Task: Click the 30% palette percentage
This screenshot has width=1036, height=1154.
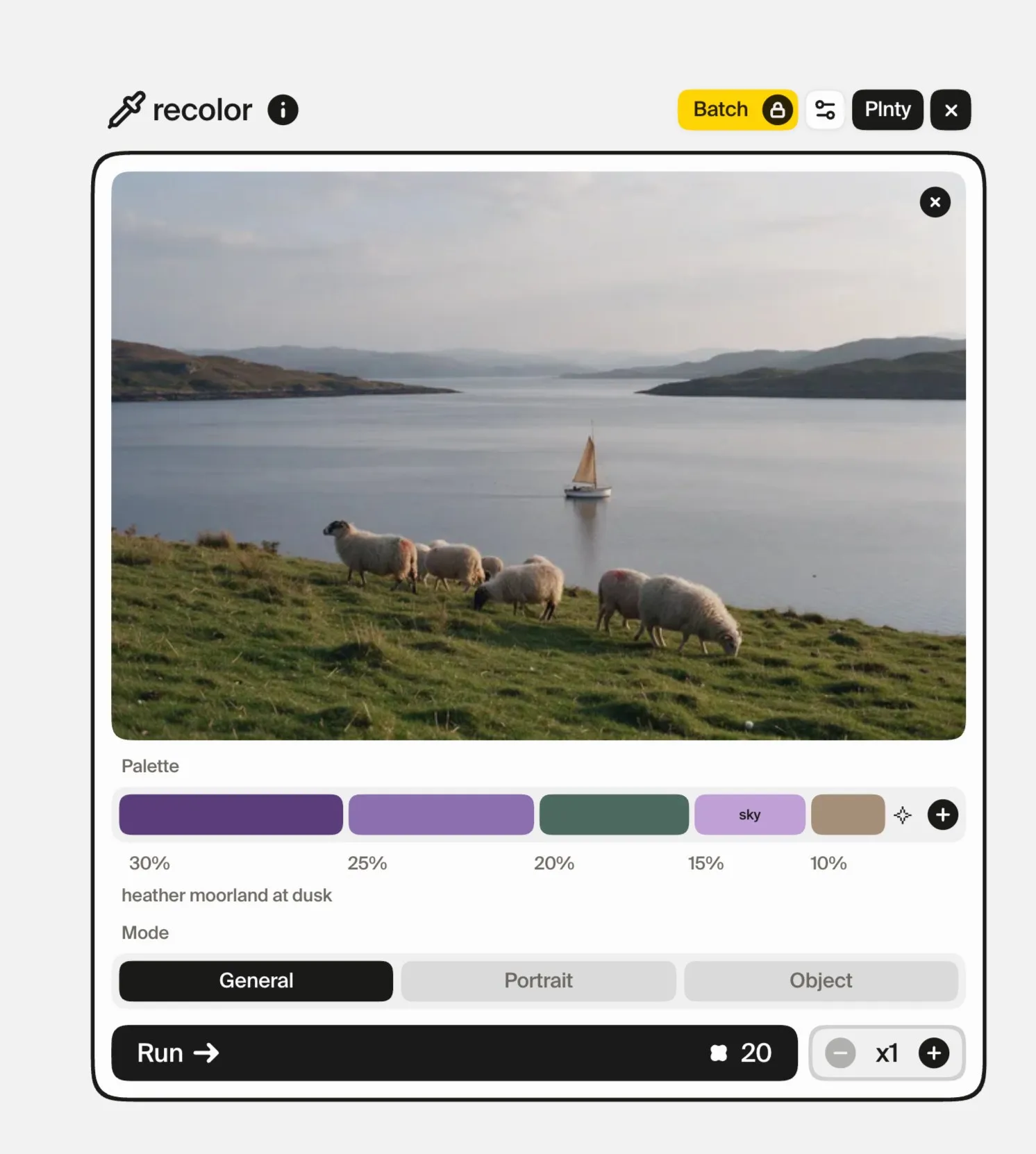Action: click(149, 863)
